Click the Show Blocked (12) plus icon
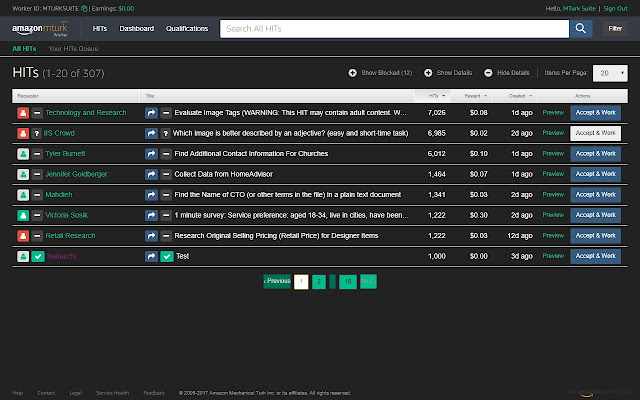 point(353,73)
